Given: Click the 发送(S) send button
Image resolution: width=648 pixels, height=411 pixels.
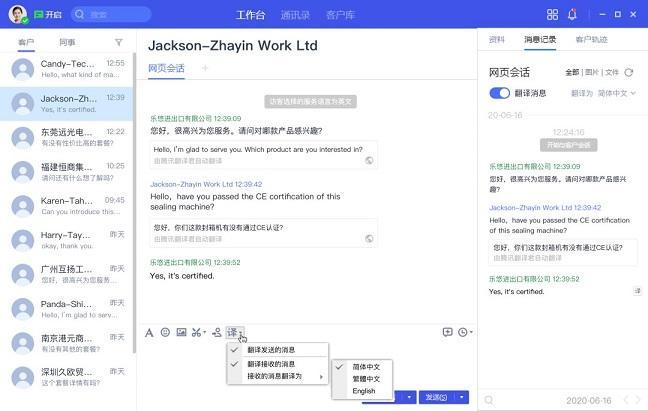Looking at the screenshot, I should [x=437, y=397].
